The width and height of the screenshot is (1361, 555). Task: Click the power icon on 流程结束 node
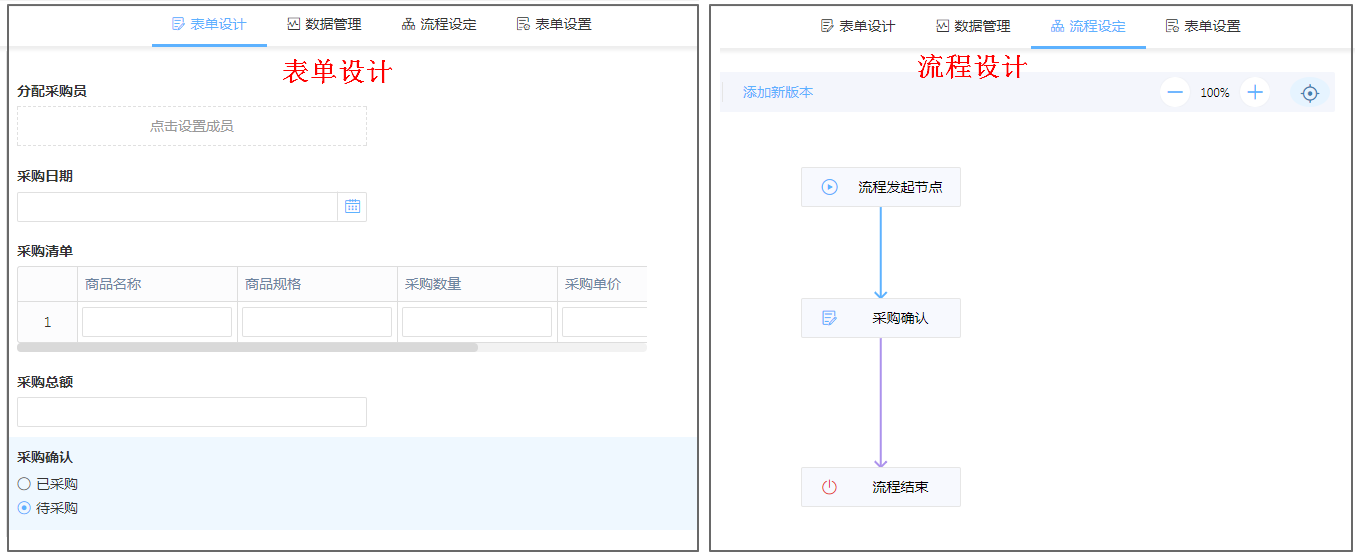pyautogui.click(x=829, y=487)
